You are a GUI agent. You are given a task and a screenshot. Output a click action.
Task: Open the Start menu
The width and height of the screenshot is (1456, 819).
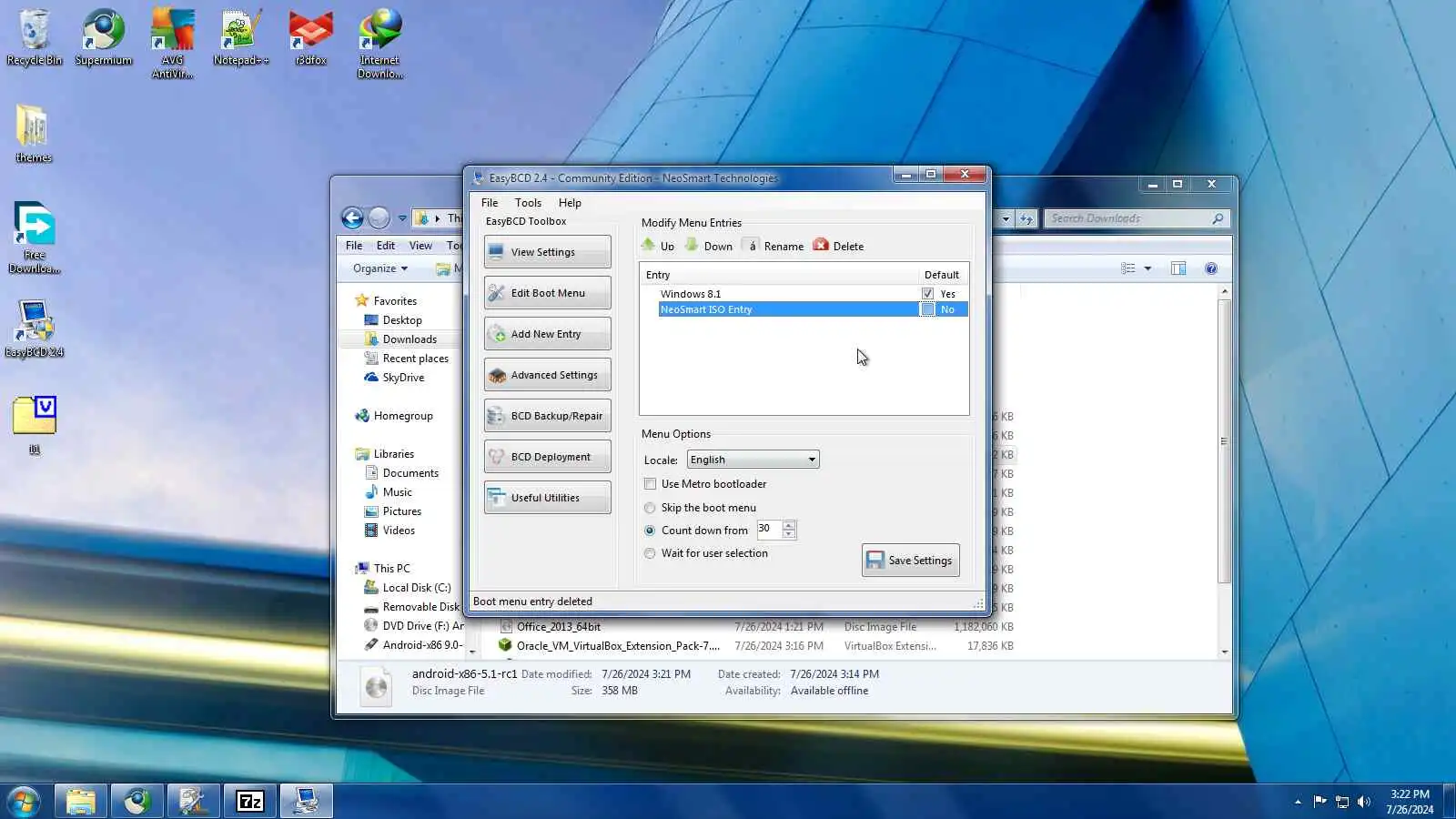click(24, 802)
